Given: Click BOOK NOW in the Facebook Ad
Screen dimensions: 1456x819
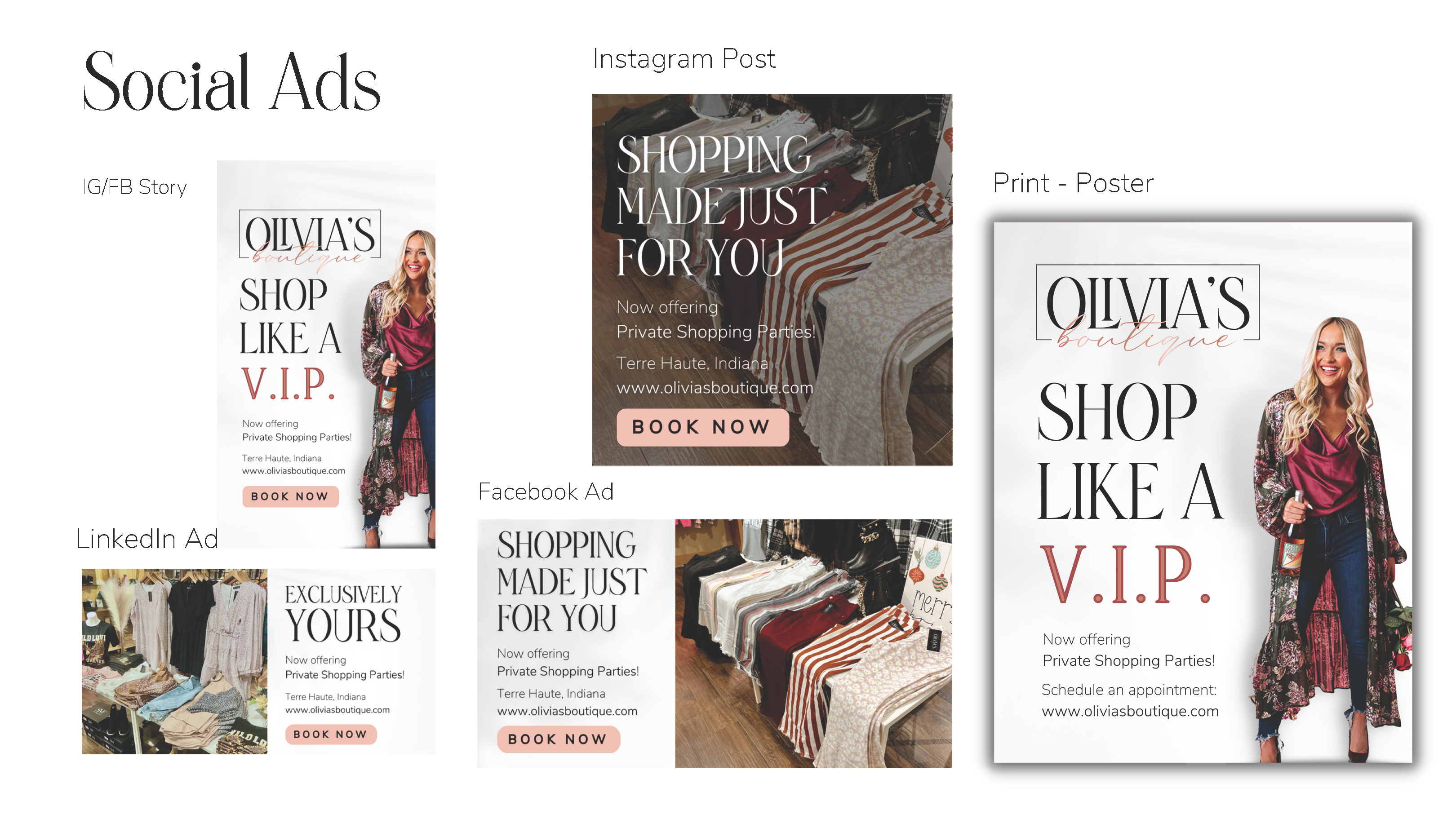Looking at the screenshot, I should (x=558, y=739).
